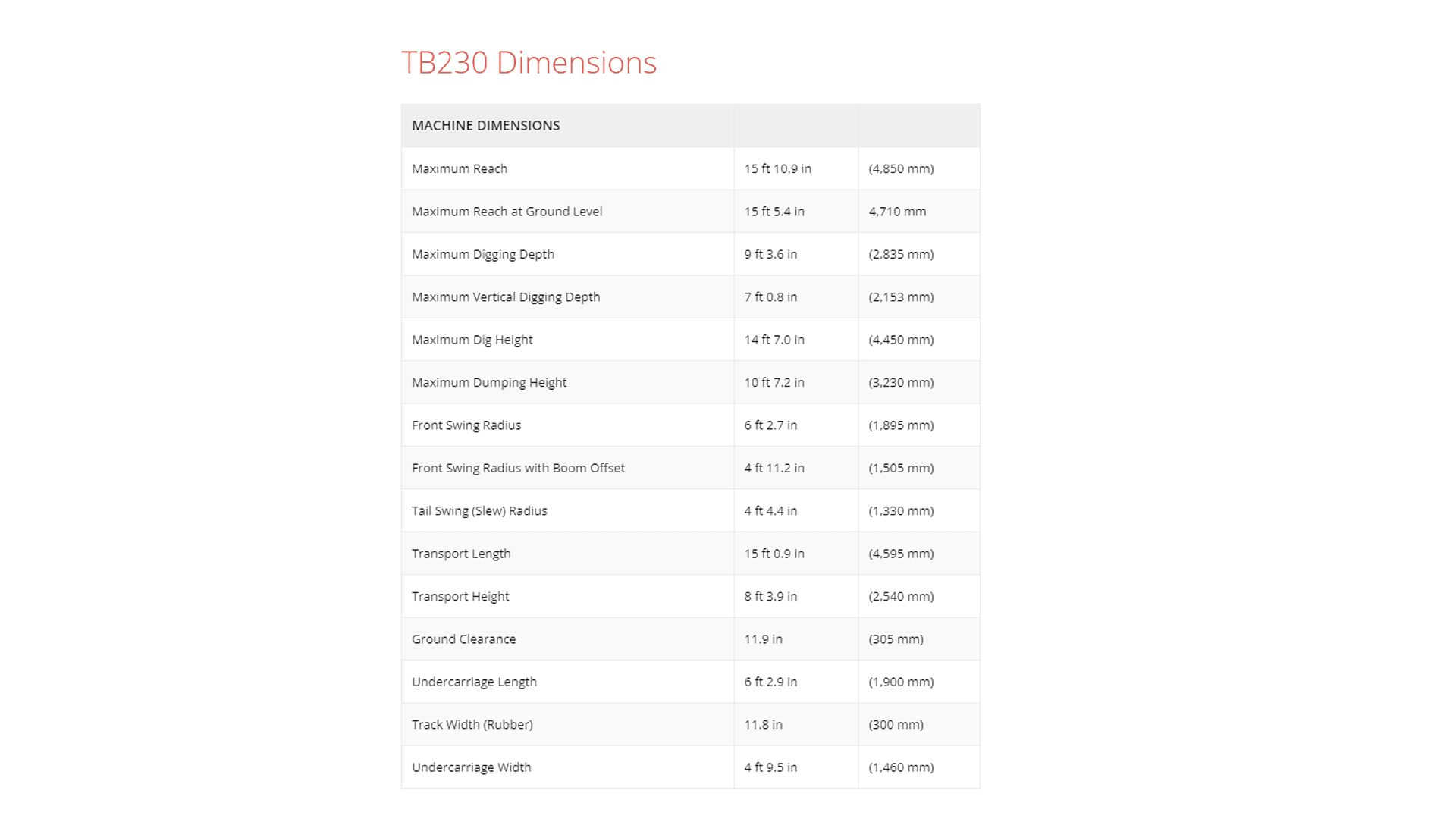
Task: Click the Front Swing Radius label
Action: tap(466, 425)
